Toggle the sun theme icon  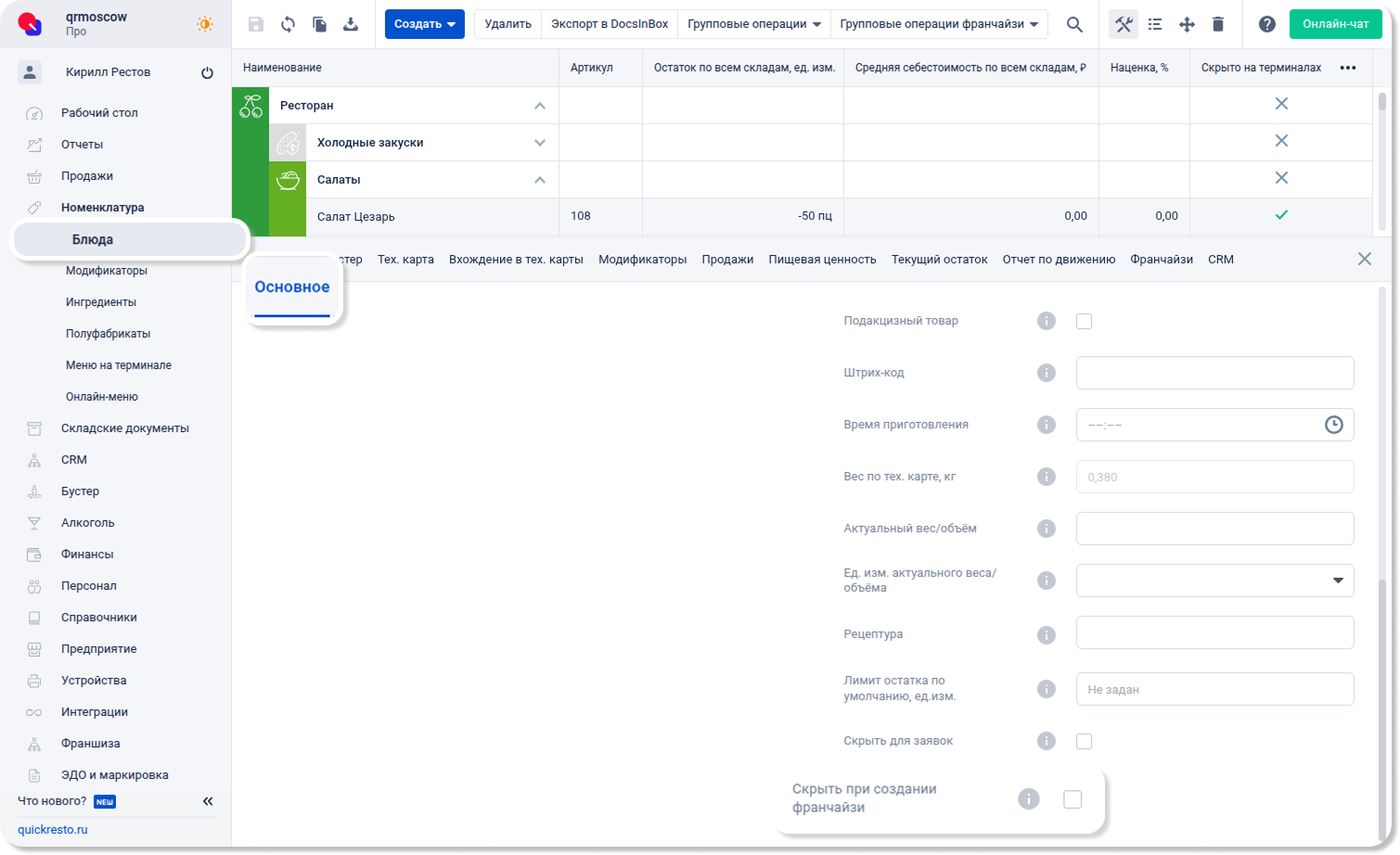pos(205,24)
